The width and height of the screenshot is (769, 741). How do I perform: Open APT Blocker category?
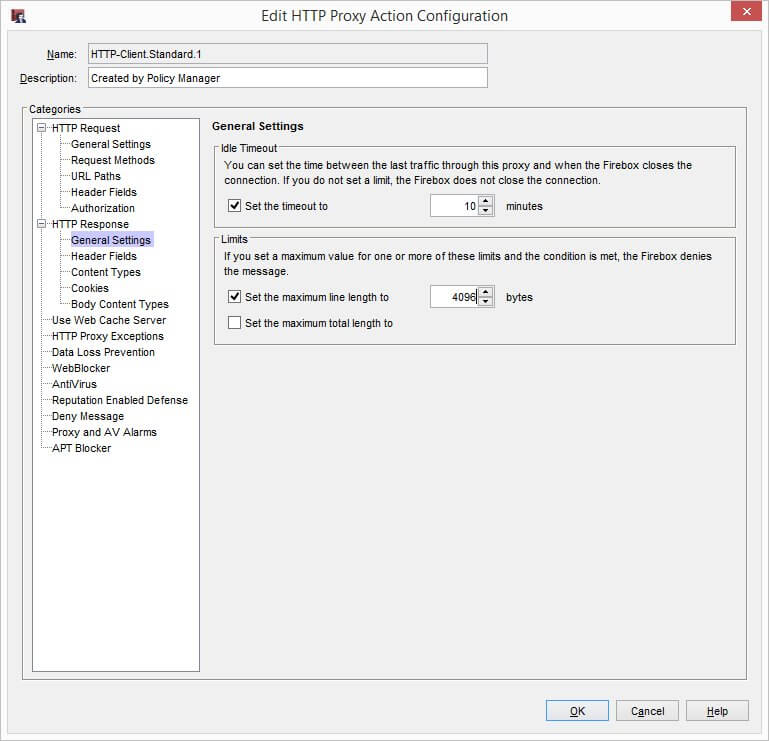click(x=81, y=448)
